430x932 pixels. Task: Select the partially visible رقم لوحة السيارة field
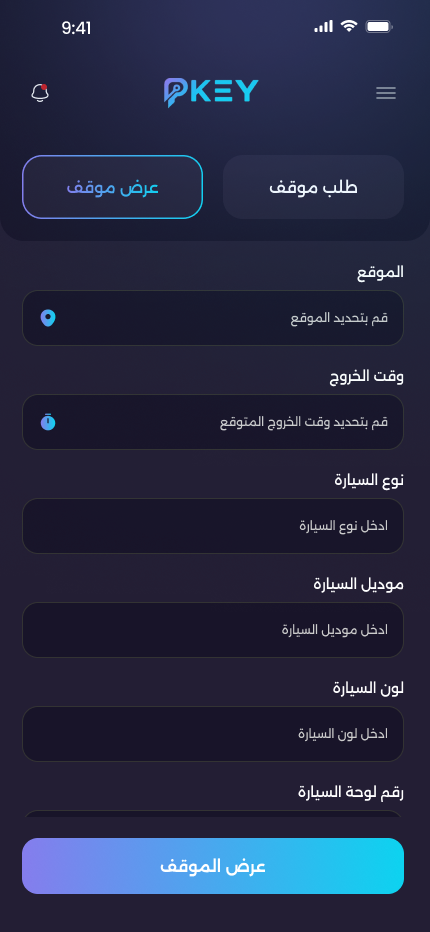pos(213,814)
